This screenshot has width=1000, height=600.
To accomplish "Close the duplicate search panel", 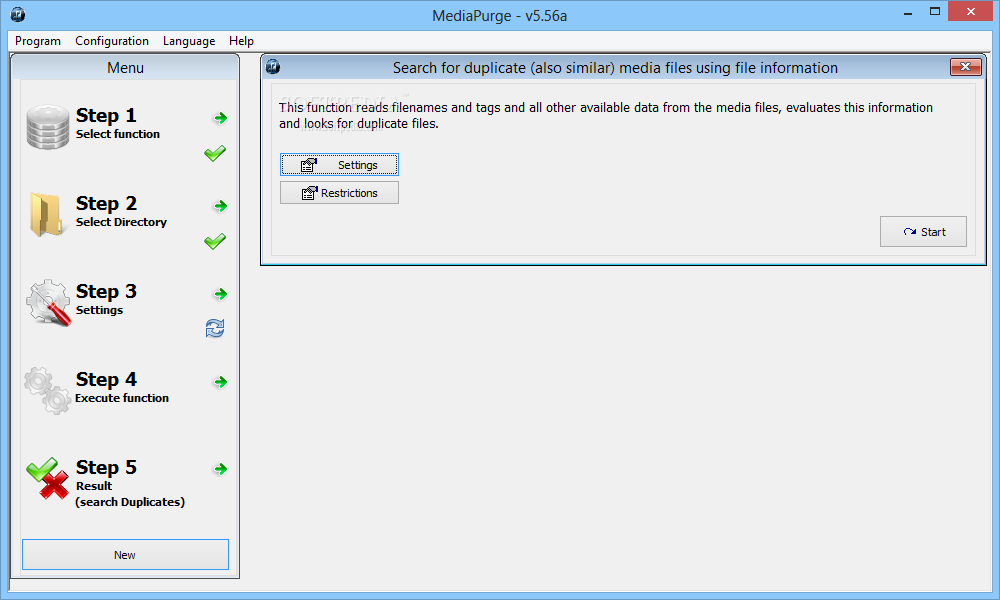I will pyautogui.click(x=966, y=67).
